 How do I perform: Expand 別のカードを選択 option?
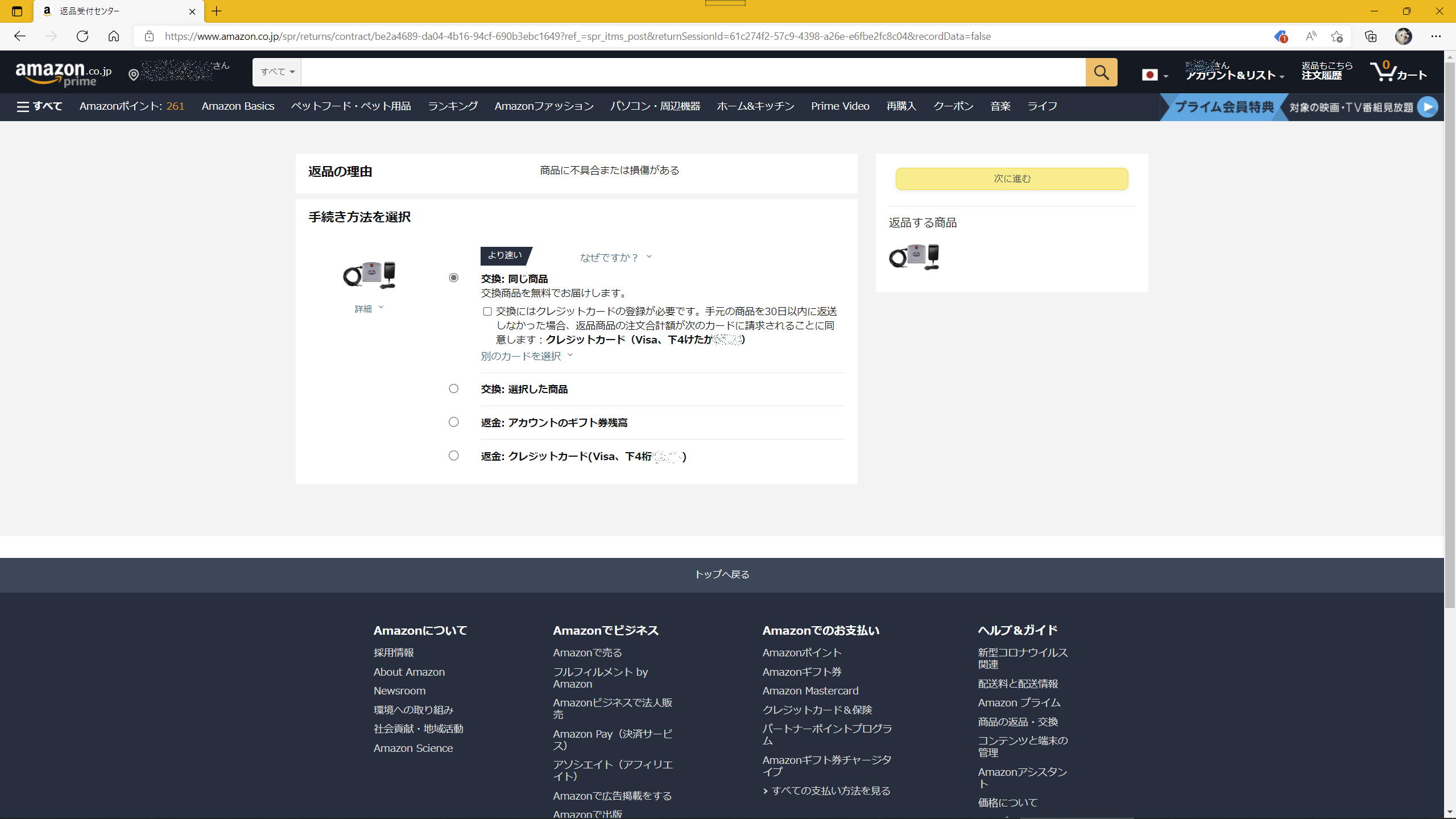[527, 356]
